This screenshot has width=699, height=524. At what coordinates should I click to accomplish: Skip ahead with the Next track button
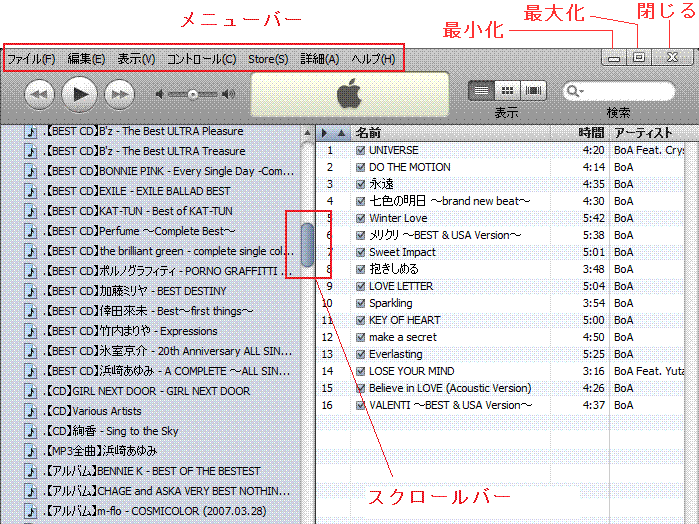pos(119,95)
